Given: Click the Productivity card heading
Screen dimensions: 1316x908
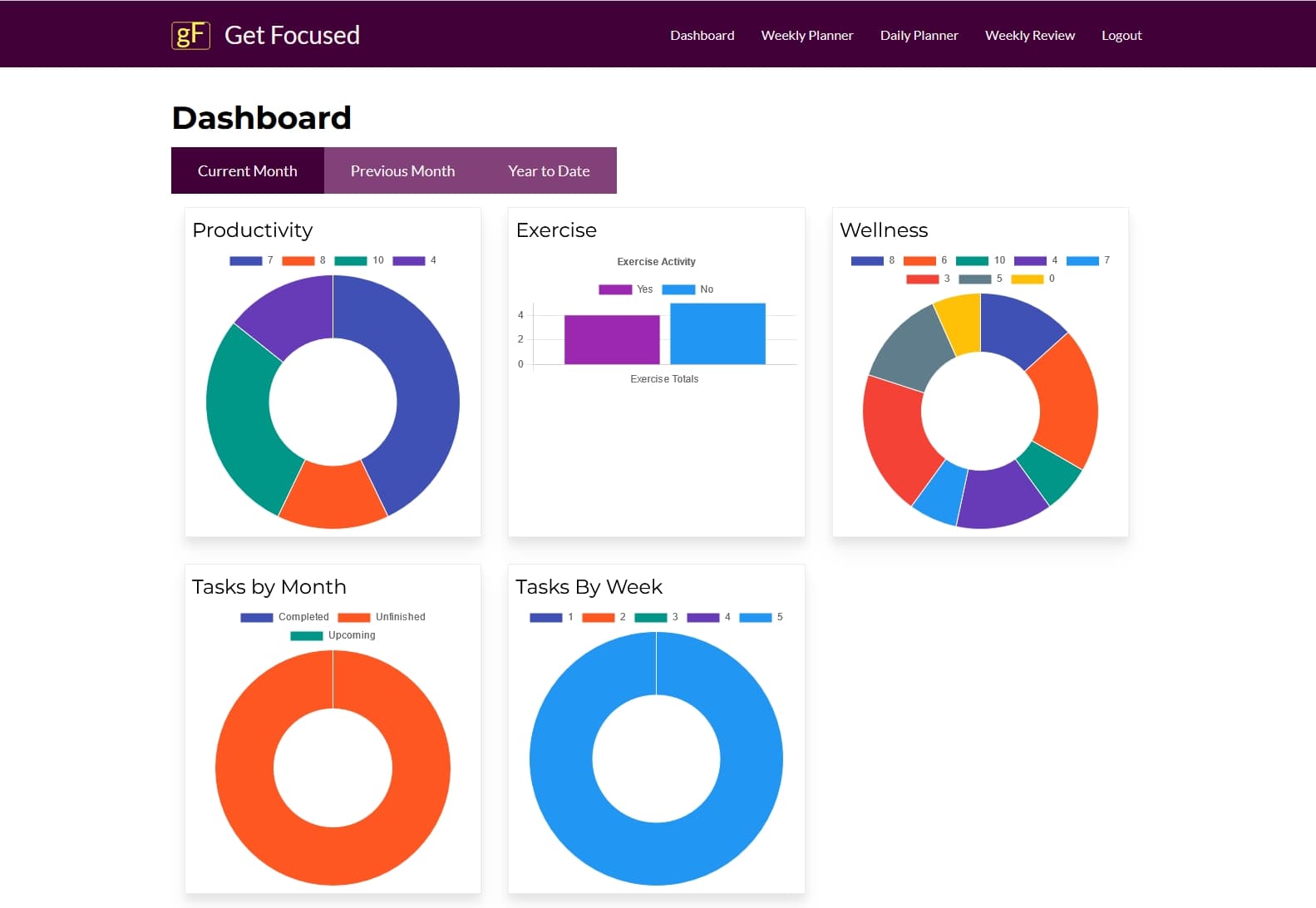Looking at the screenshot, I should [253, 230].
